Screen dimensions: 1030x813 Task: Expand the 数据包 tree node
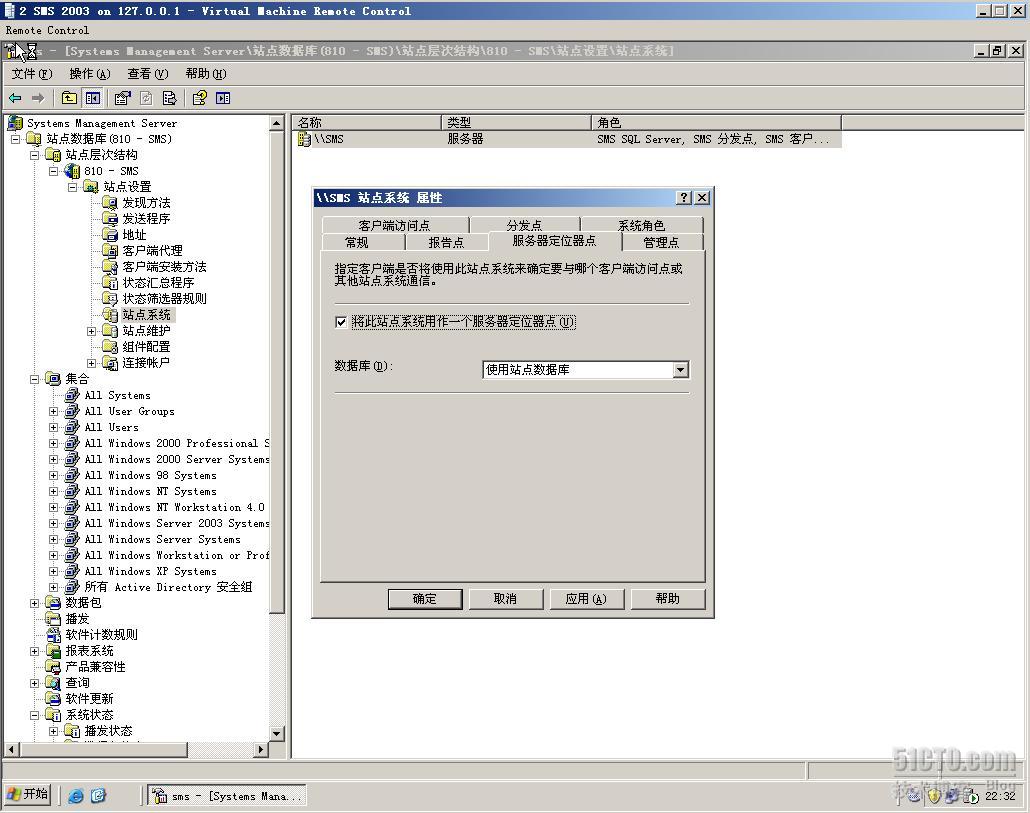coord(35,603)
